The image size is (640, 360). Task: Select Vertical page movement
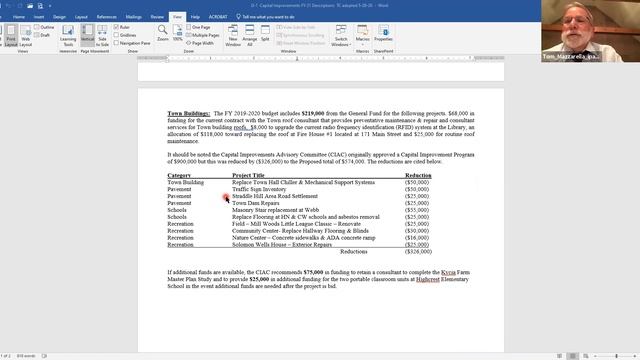tap(87, 36)
